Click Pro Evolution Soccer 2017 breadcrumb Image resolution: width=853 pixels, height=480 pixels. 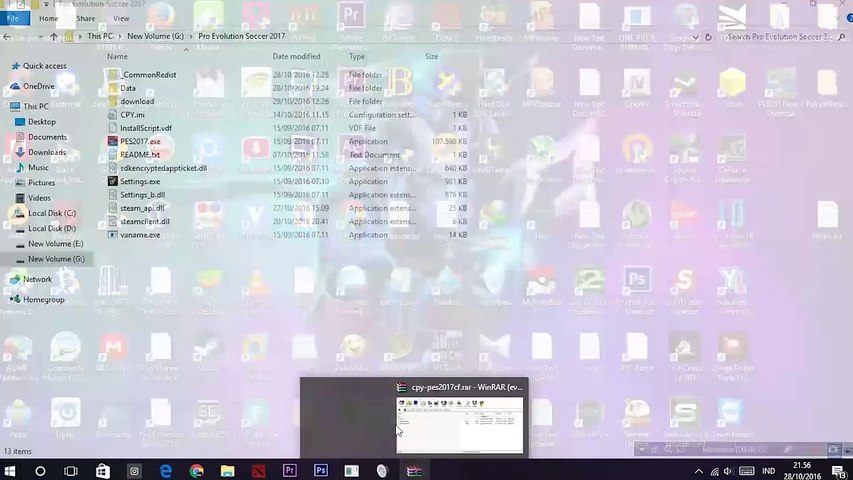tap(242, 36)
